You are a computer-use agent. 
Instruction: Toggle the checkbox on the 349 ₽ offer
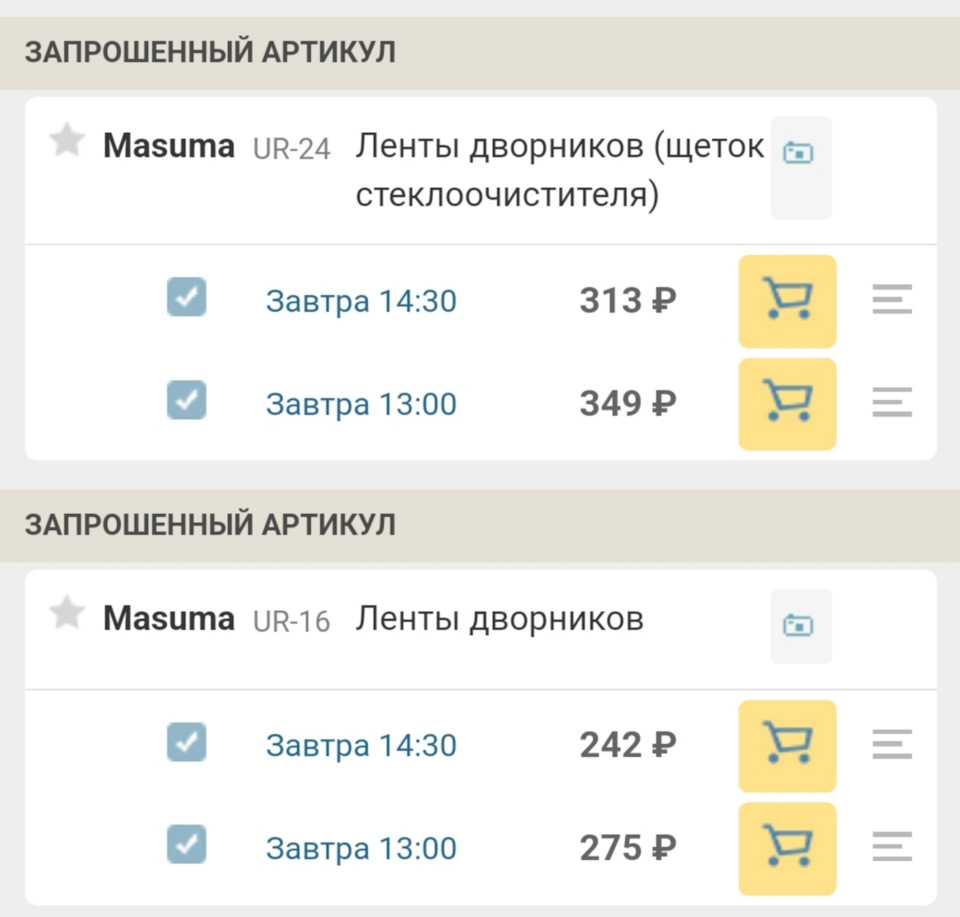(x=187, y=400)
